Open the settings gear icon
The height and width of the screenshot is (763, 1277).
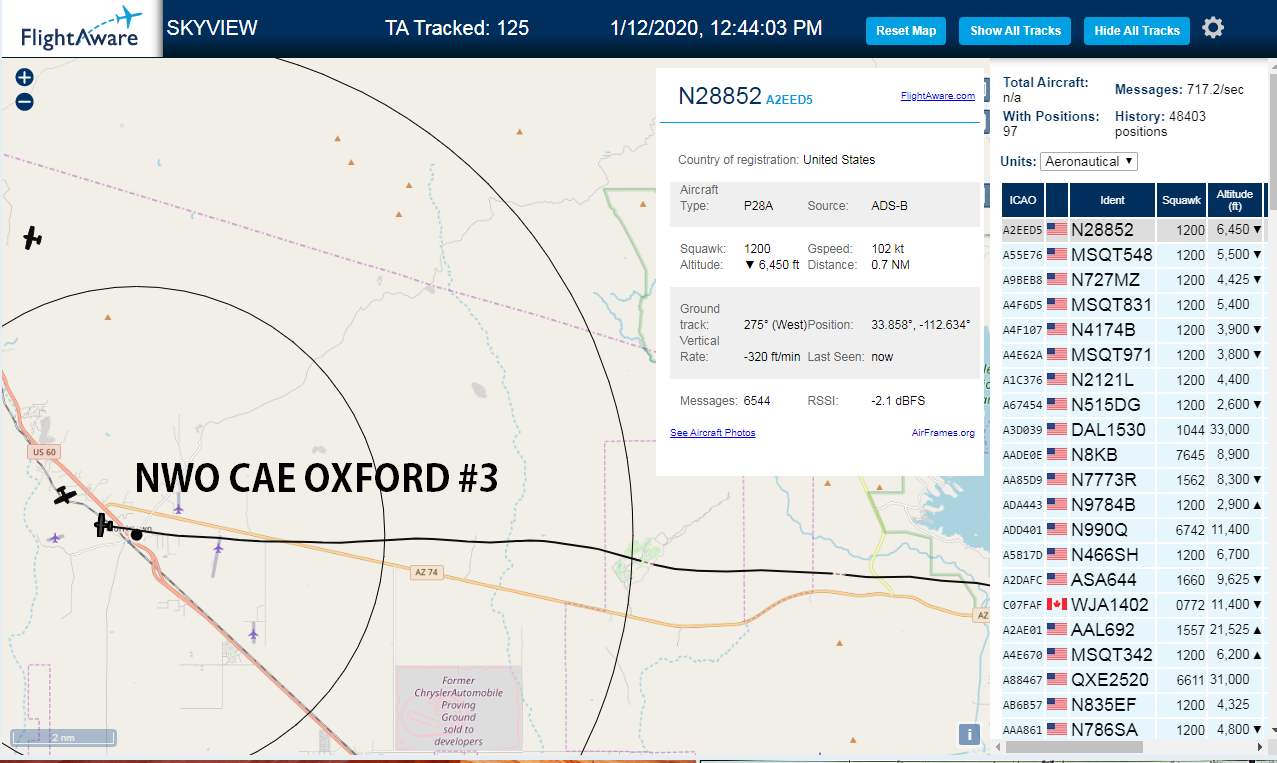(x=1213, y=28)
